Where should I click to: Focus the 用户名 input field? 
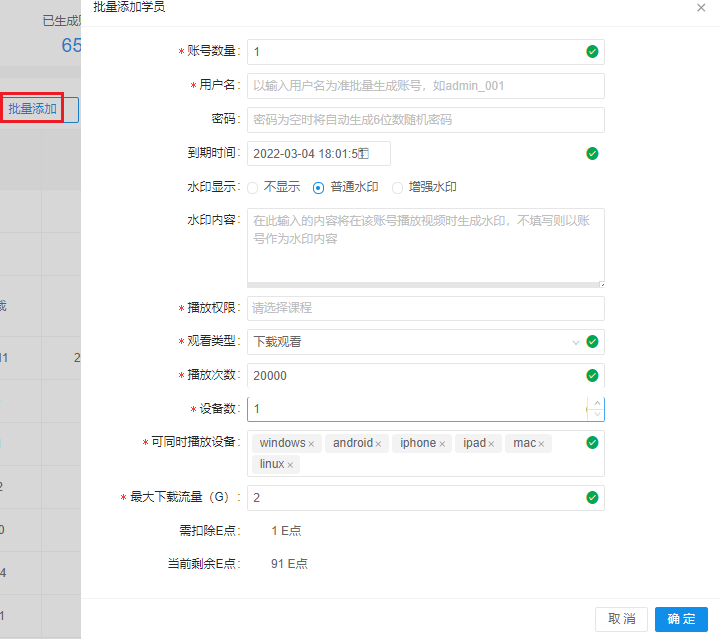tap(425, 86)
